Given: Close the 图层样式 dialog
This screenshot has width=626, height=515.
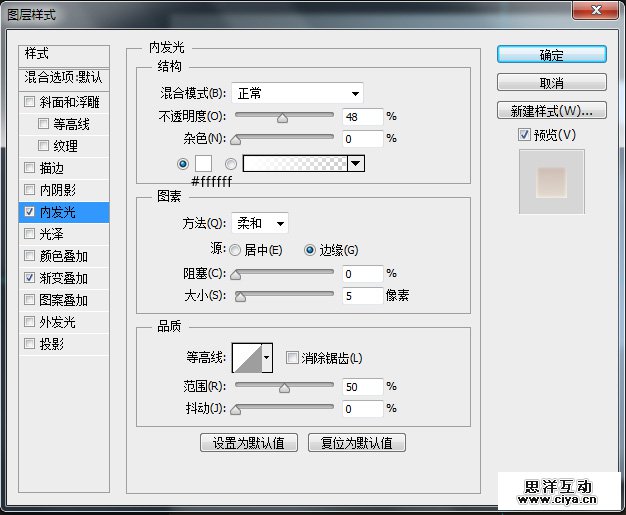Looking at the screenshot, I should [596, 10].
